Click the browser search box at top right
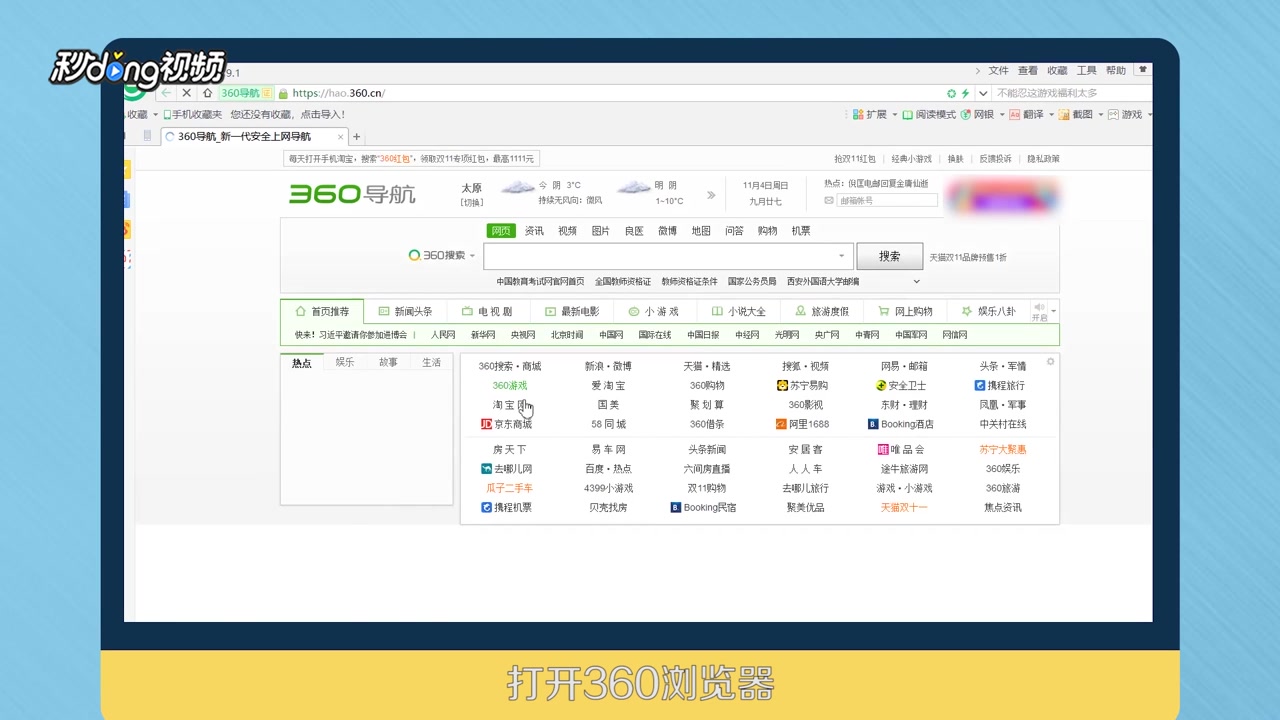 point(1070,93)
